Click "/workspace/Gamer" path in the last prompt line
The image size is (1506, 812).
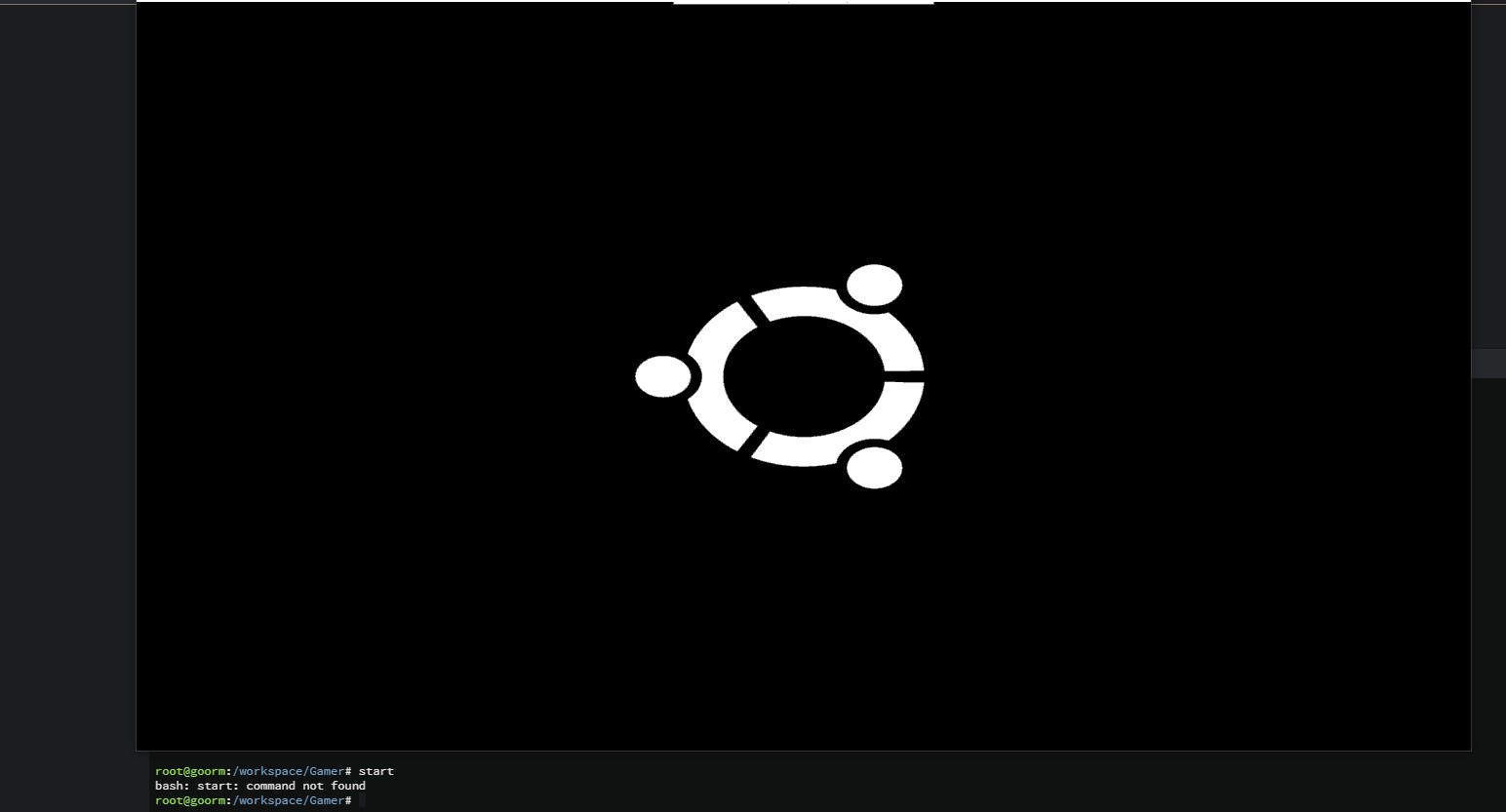pyautogui.click(x=289, y=800)
